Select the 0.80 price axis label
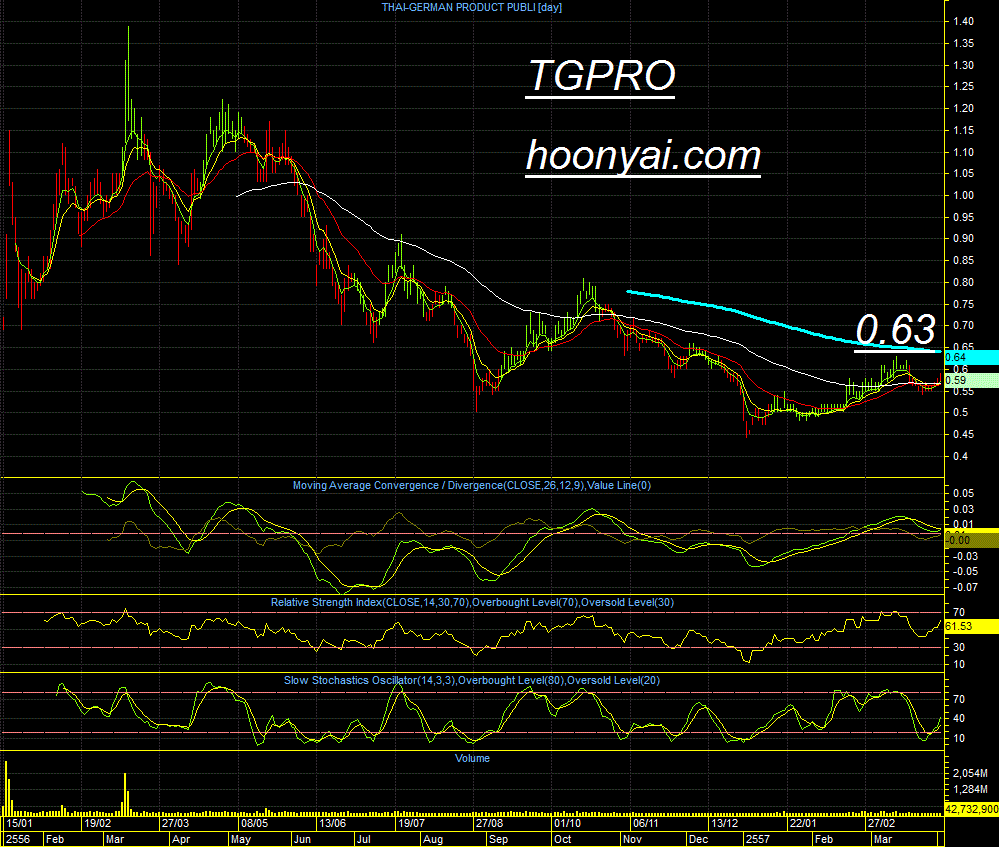999x847 pixels. (963, 282)
